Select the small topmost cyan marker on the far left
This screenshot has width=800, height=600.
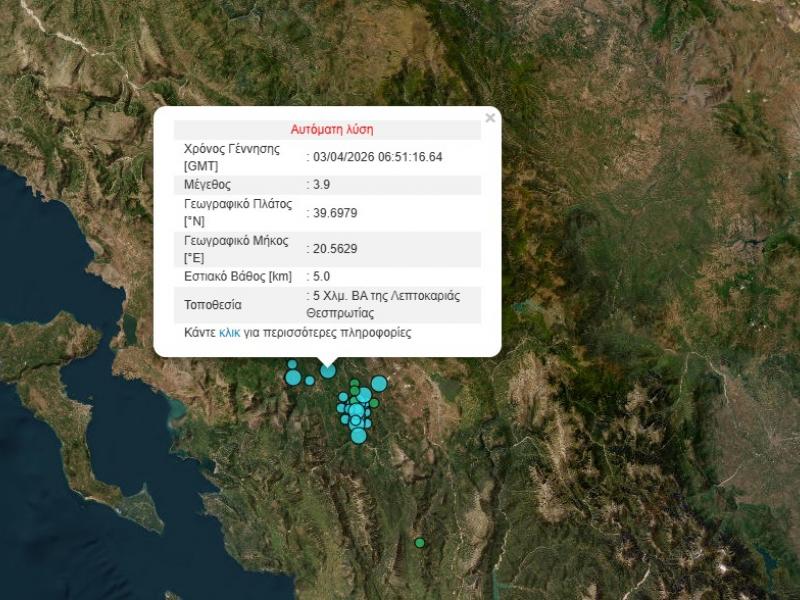point(292,365)
